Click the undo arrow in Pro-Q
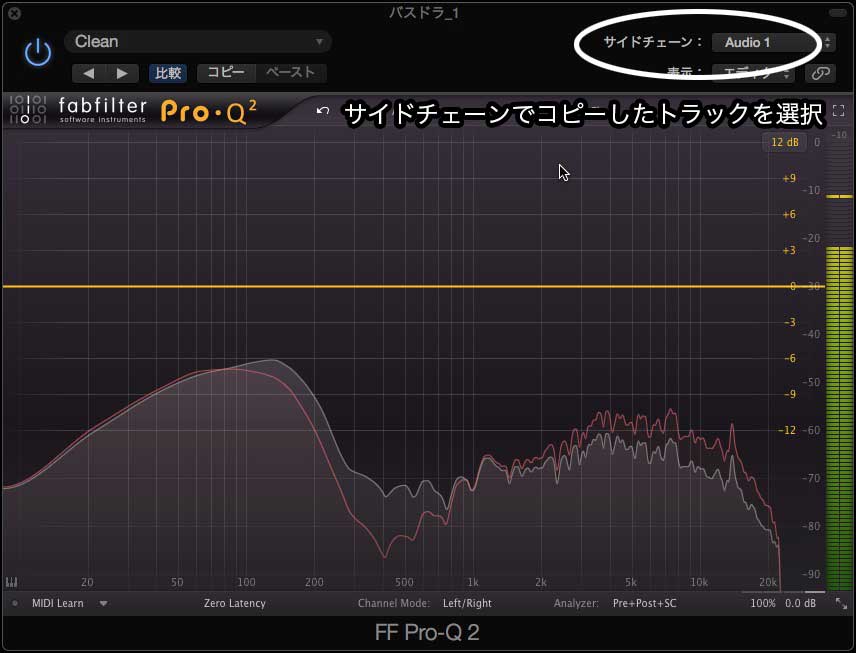856x653 pixels. coord(323,111)
